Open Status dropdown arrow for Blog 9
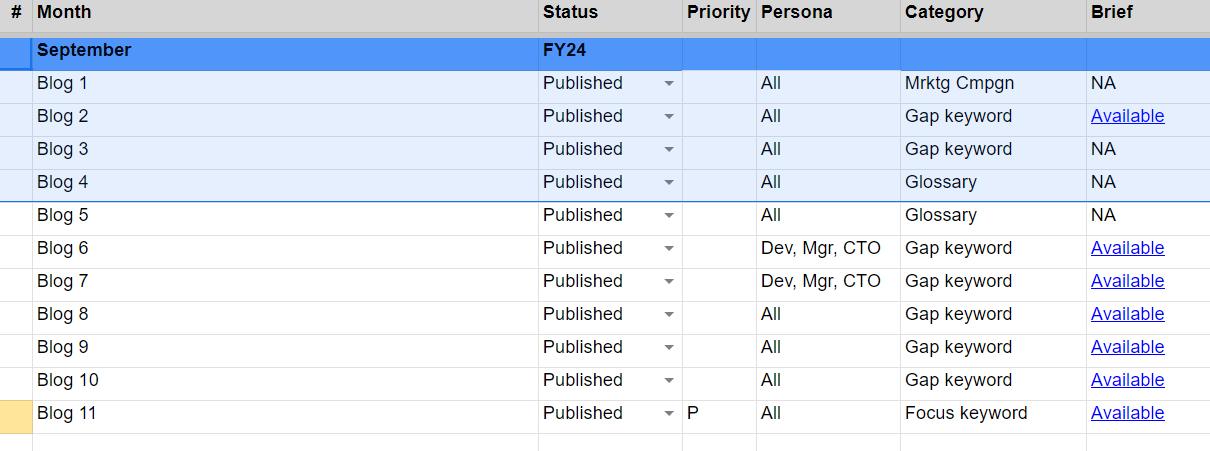This screenshot has height=451, width=1210. (x=669, y=348)
